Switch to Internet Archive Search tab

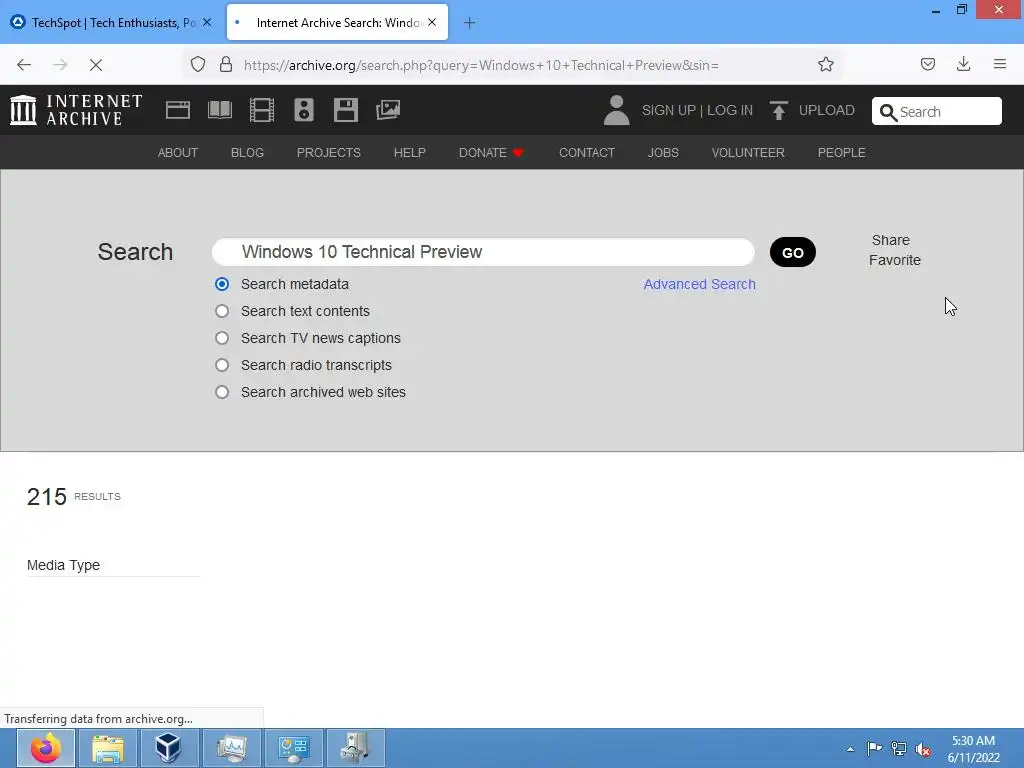point(337,22)
